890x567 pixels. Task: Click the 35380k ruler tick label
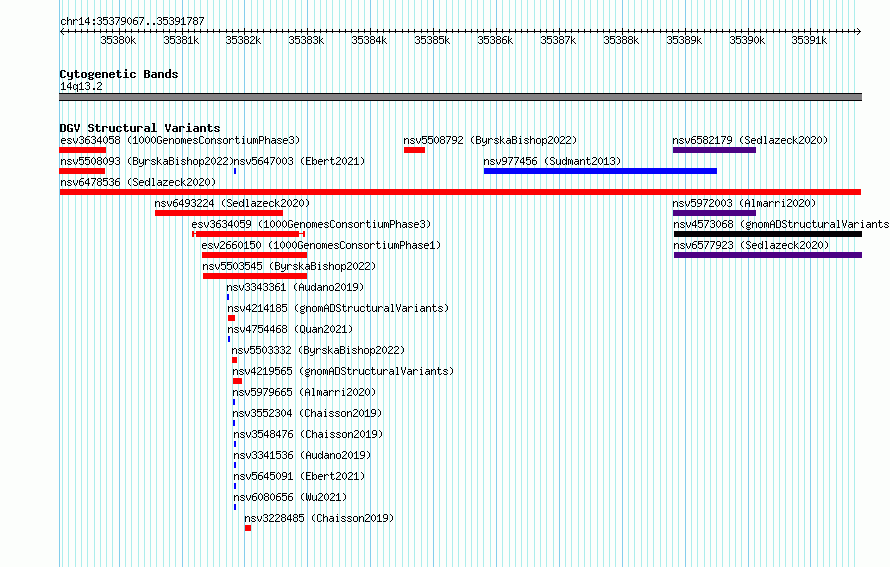click(x=118, y=40)
